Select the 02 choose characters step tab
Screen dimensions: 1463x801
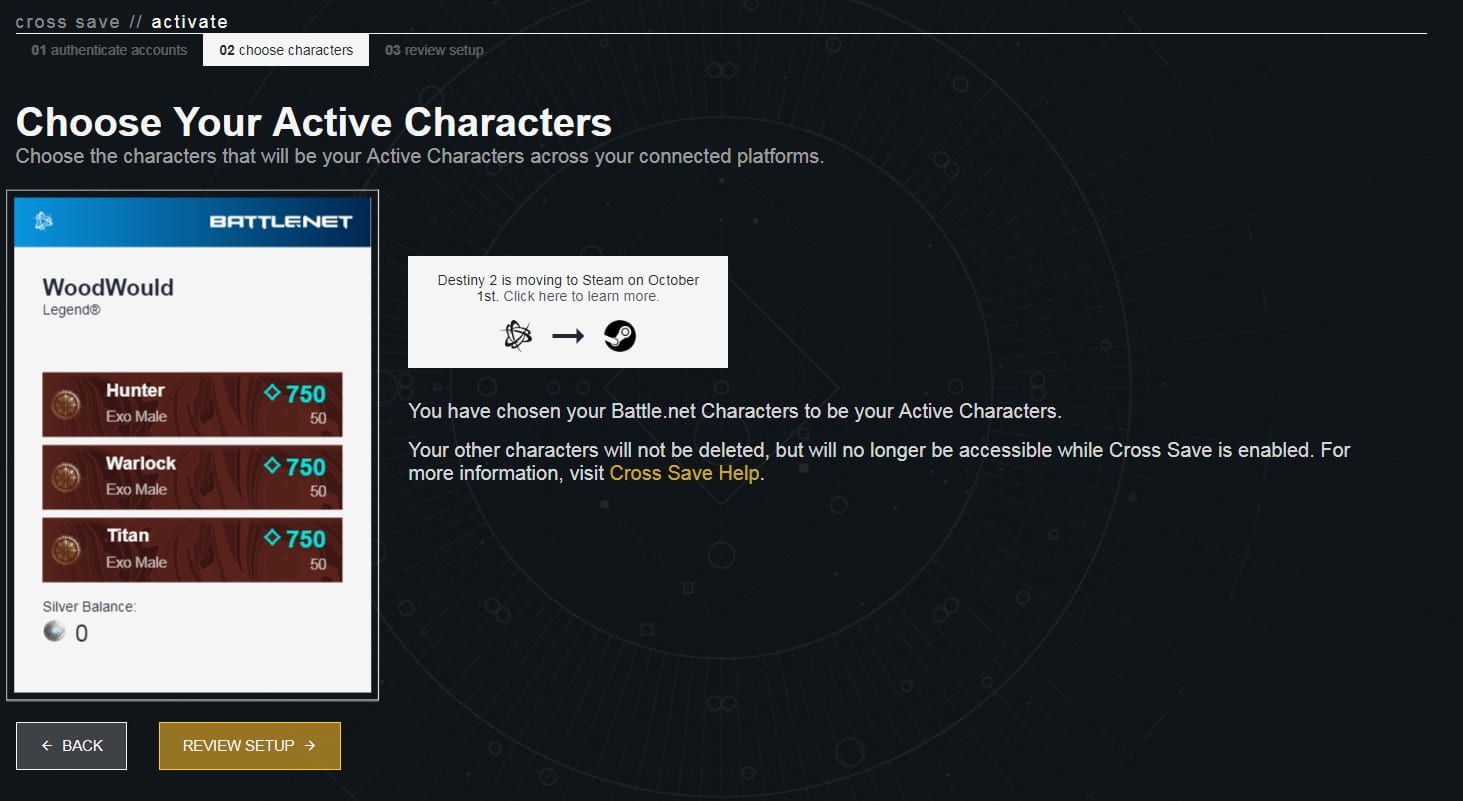click(x=286, y=50)
